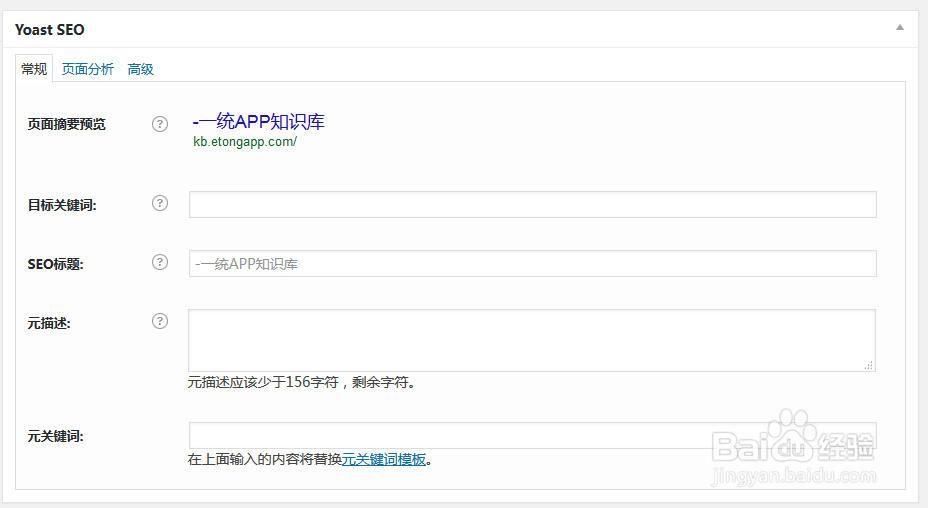928x508 pixels.
Task: Click into the SEO标题 input field
Action: pyautogui.click(x=533, y=263)
